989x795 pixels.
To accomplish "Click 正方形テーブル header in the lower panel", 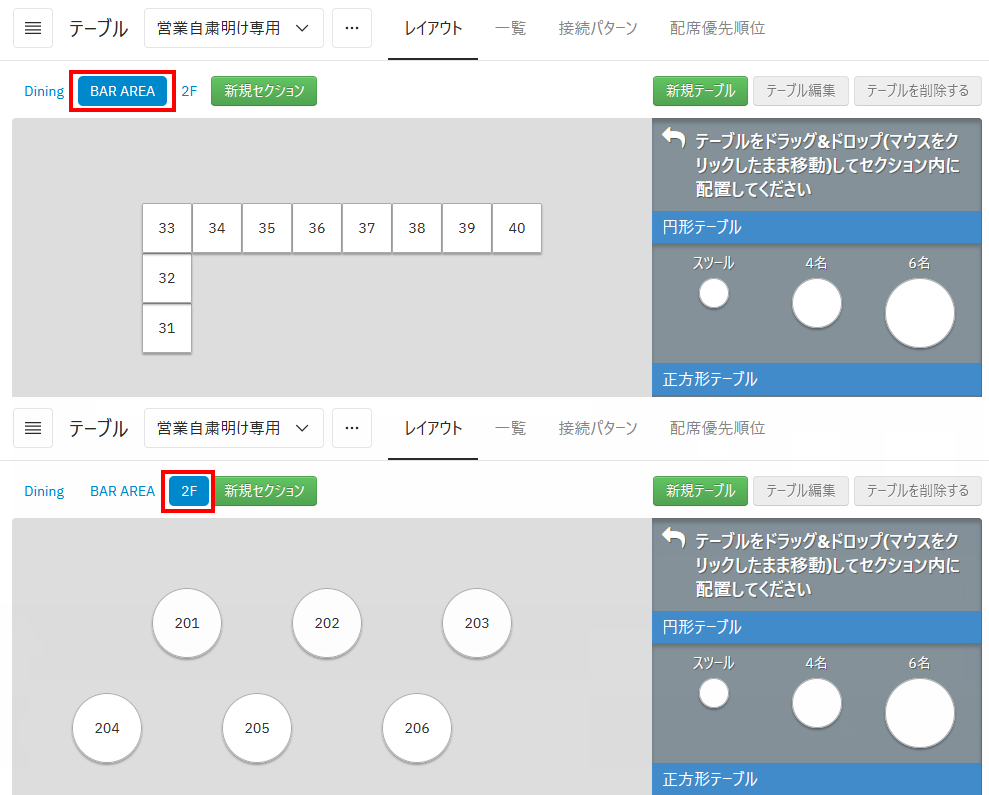I will tap(817, 779).
